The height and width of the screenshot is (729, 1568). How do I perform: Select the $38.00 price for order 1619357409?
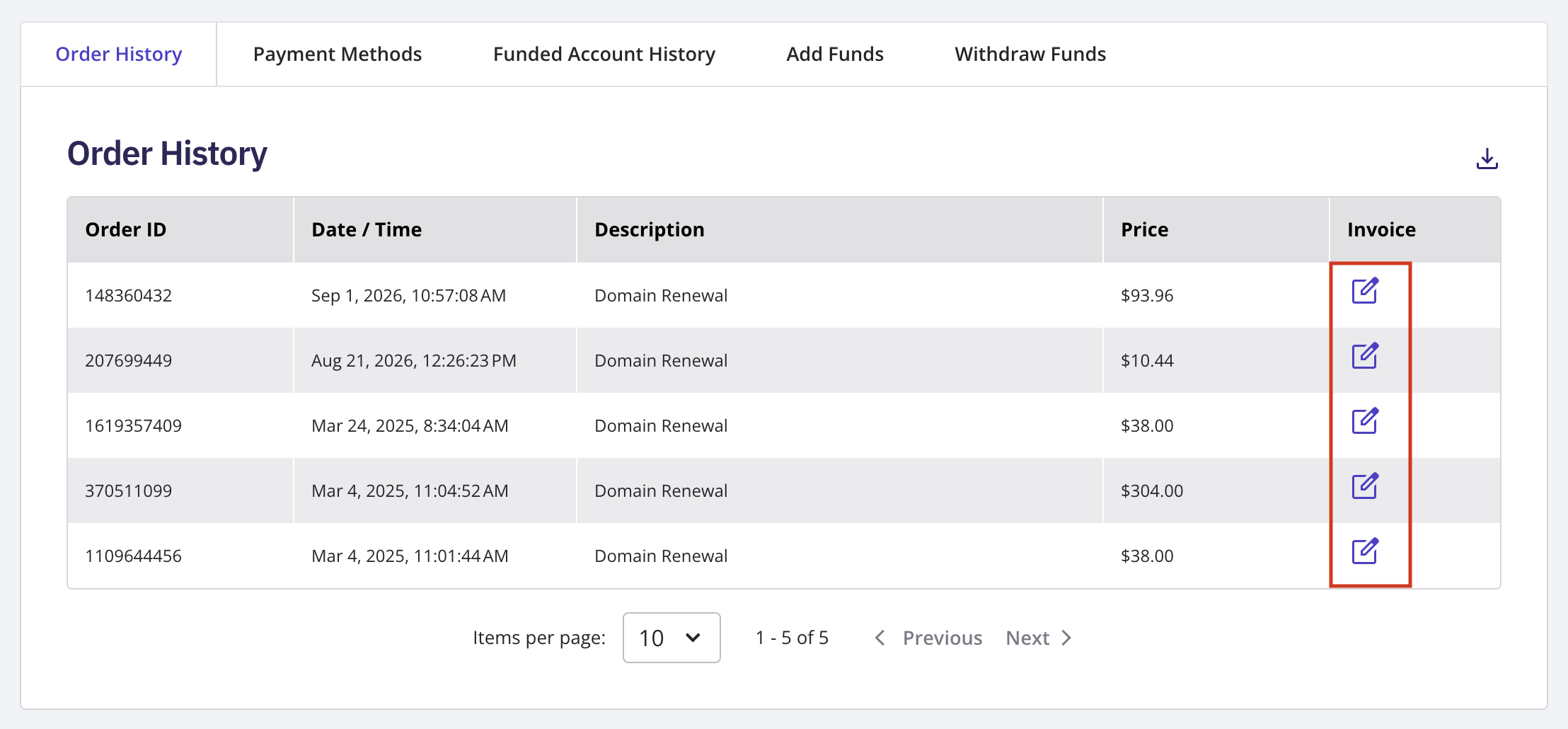[1147, 425]
